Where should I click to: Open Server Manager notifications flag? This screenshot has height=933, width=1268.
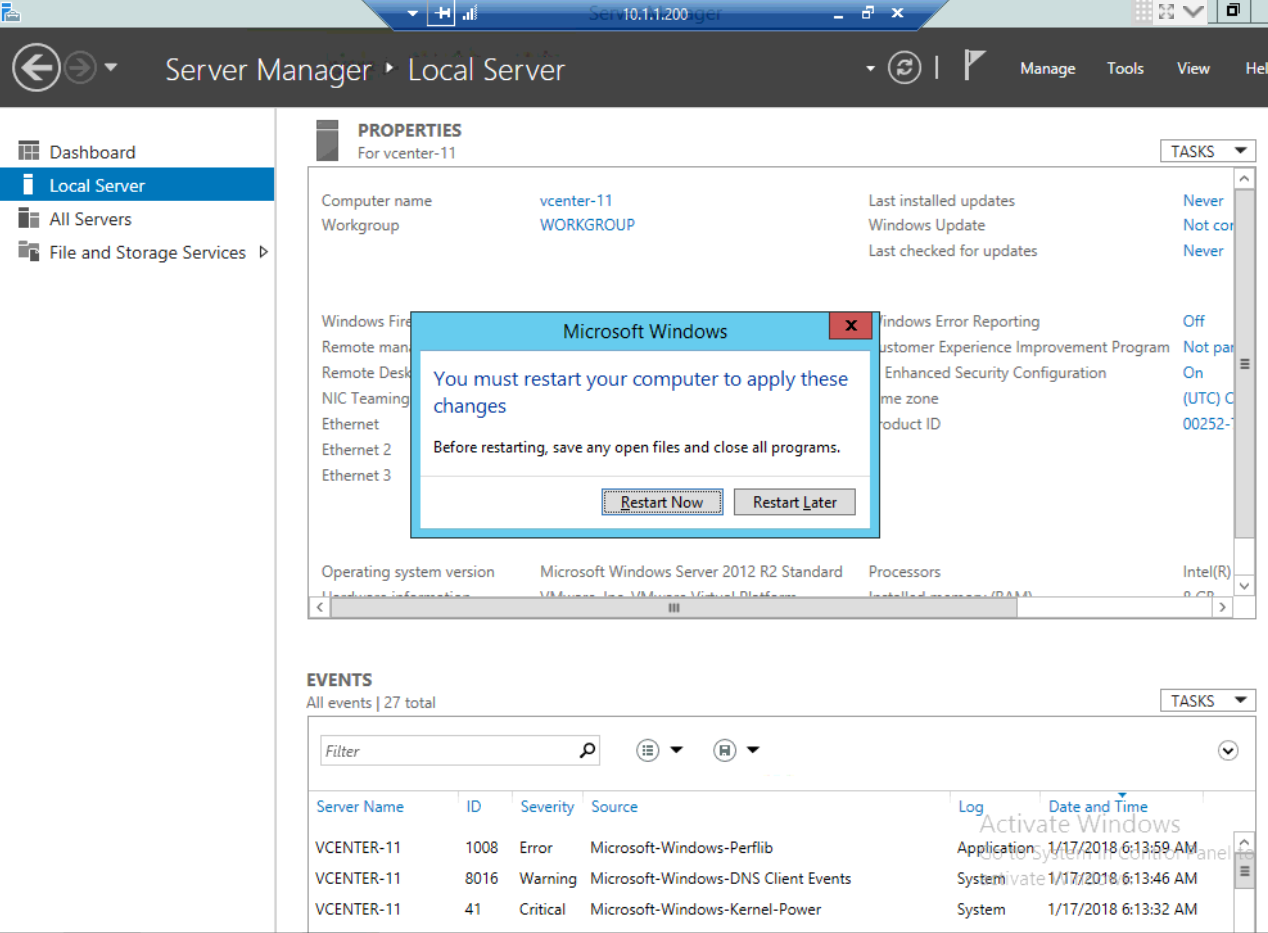pos(973,66)
